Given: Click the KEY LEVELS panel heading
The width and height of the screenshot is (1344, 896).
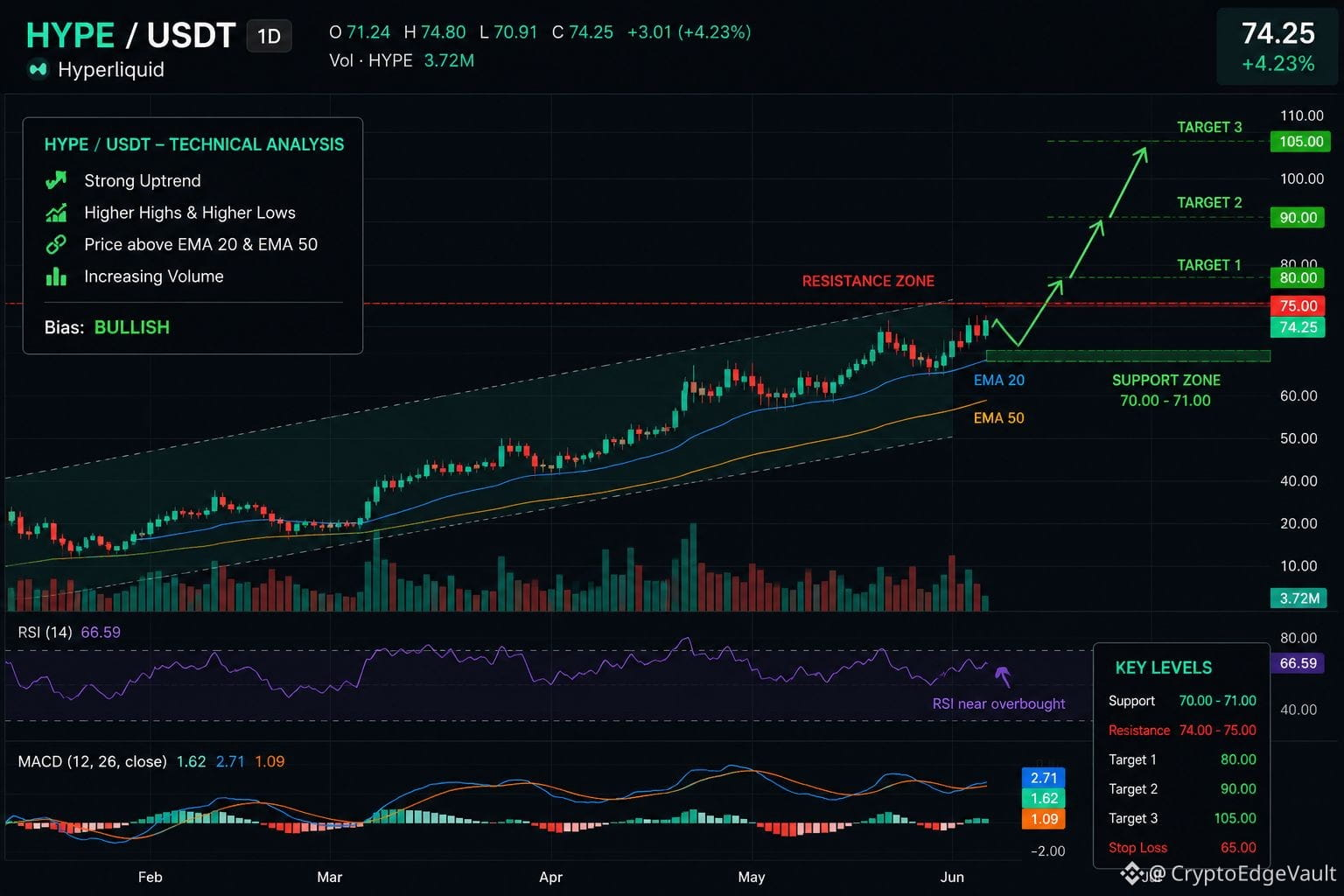Looking at the screenshot, I should (x=1164, y=668).
